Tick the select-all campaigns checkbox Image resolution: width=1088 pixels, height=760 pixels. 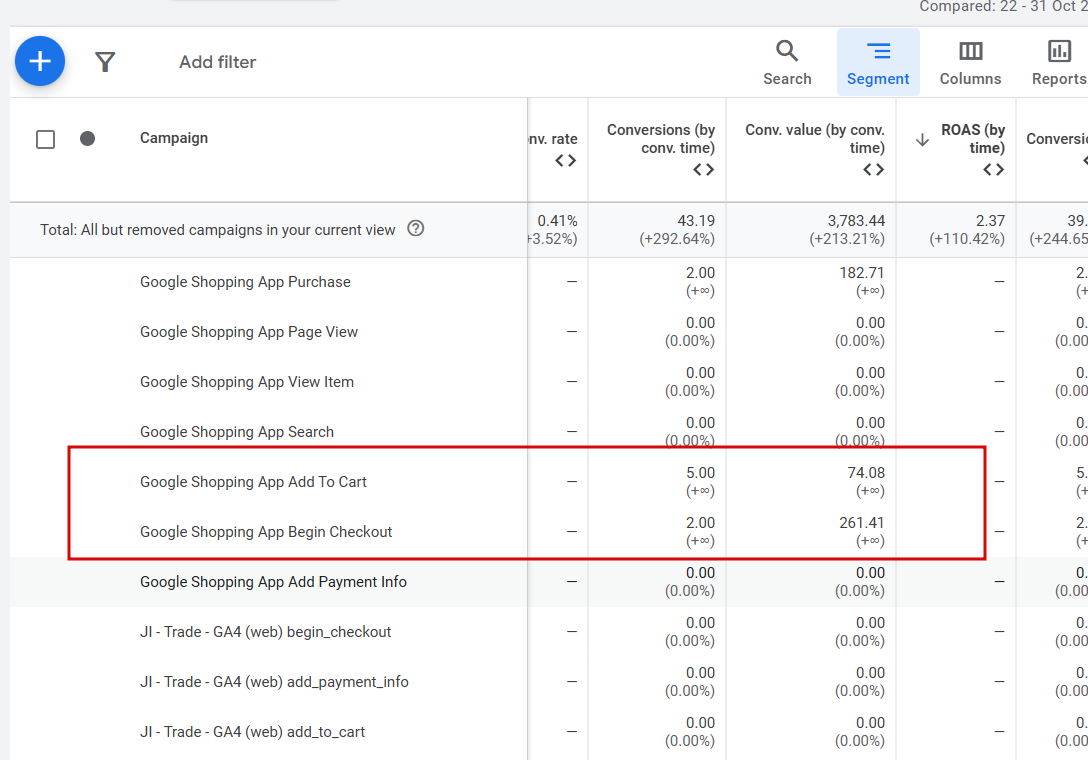click(x=45, y=139)
